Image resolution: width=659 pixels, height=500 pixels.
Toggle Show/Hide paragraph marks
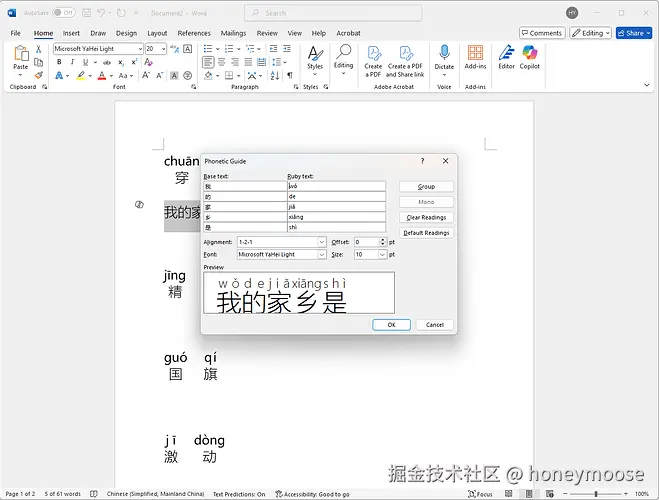(290, 76)
